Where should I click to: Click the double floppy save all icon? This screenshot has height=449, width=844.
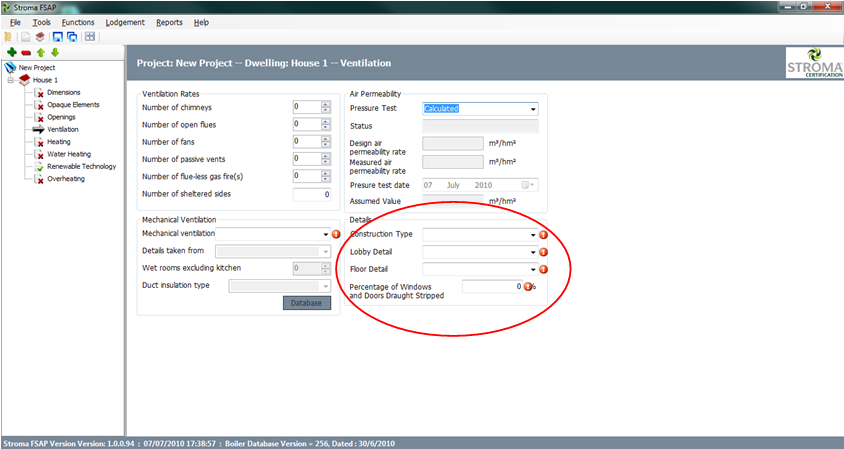[x=72, y=37]
